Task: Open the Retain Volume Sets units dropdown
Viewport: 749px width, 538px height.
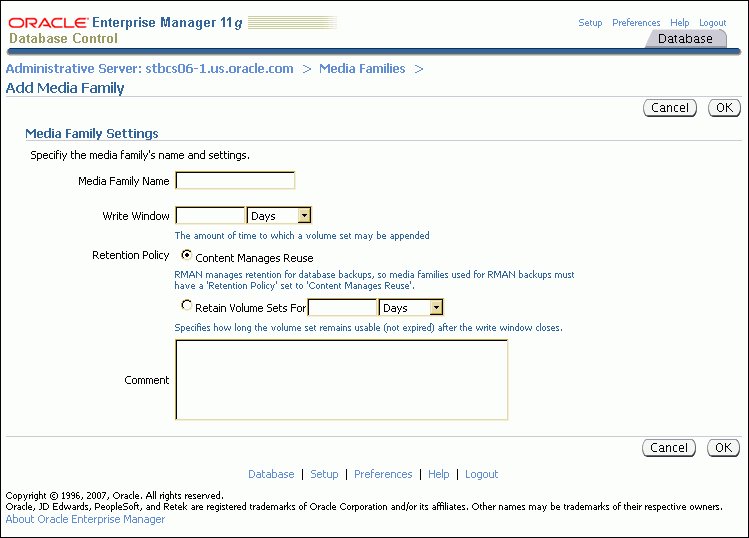Action: click(411, 308)
